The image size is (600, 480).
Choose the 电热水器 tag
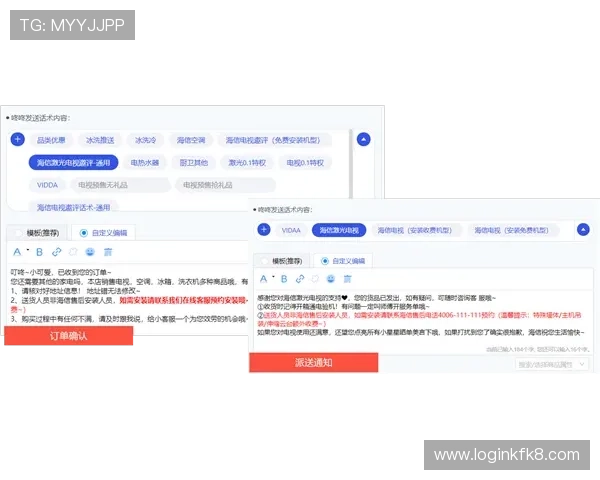coord(145,163)
